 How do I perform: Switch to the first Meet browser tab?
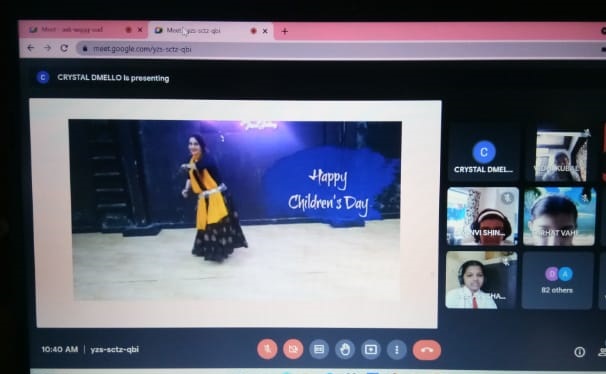point(83,30)
